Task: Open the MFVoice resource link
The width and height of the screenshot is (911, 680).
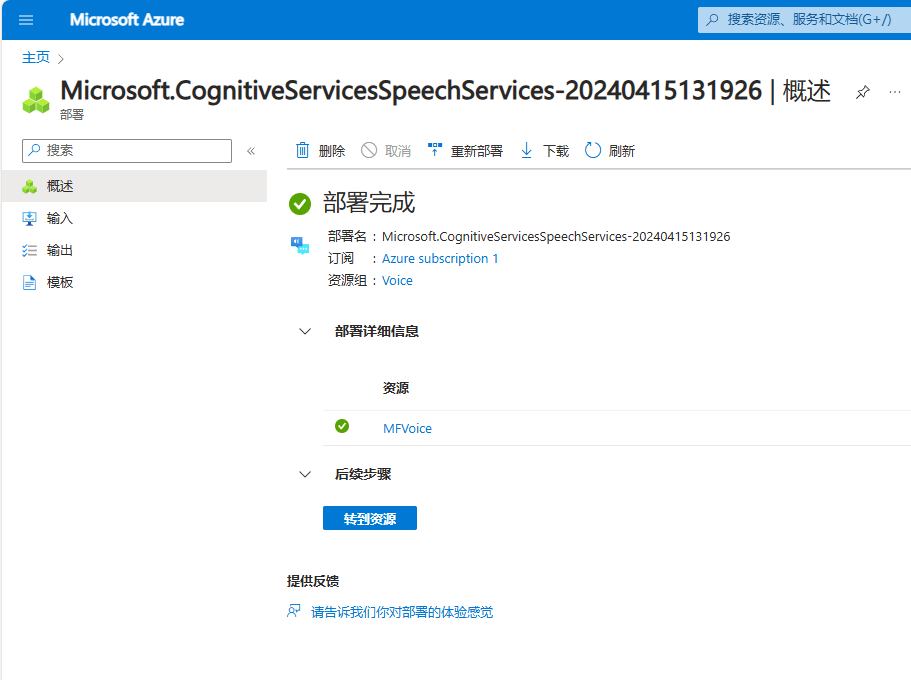Action: coord(407,429)
